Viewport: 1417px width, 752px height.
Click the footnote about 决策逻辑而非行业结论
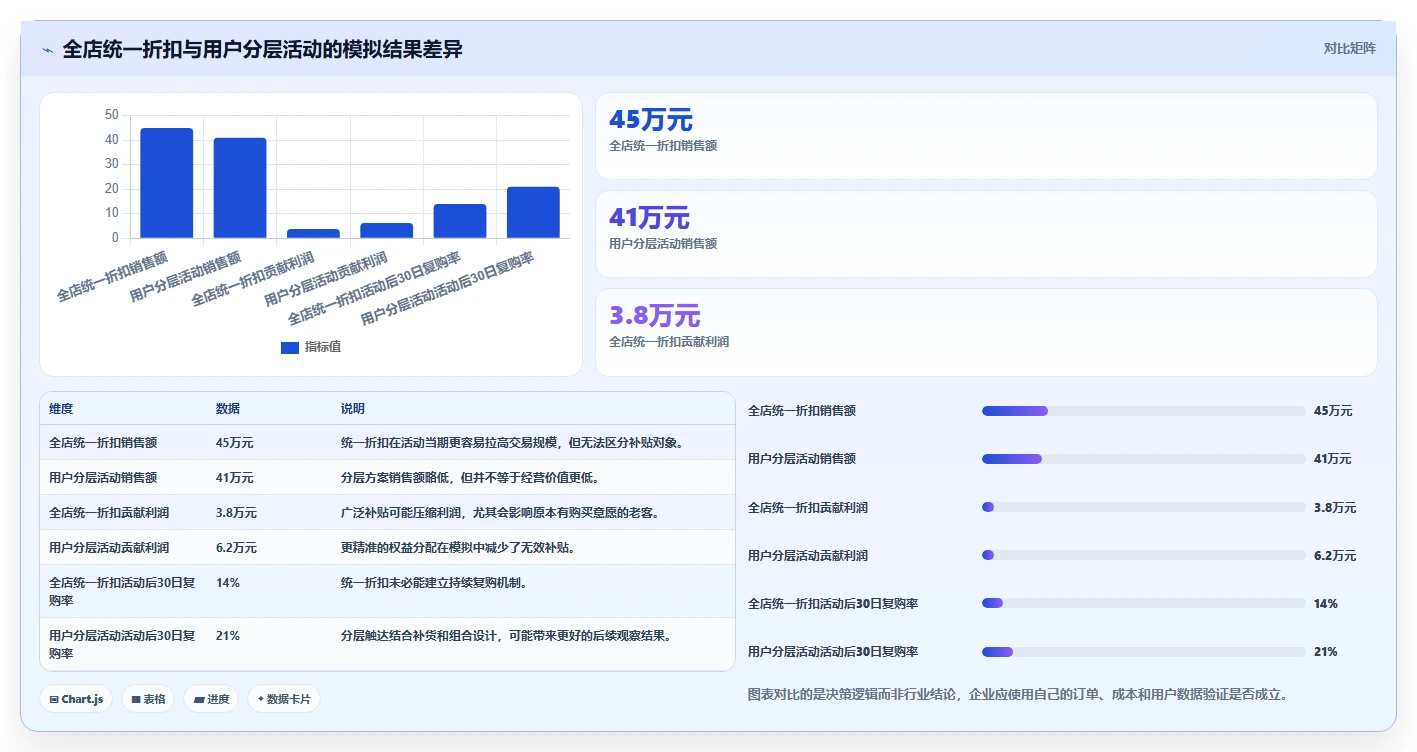click(1018, 694)
